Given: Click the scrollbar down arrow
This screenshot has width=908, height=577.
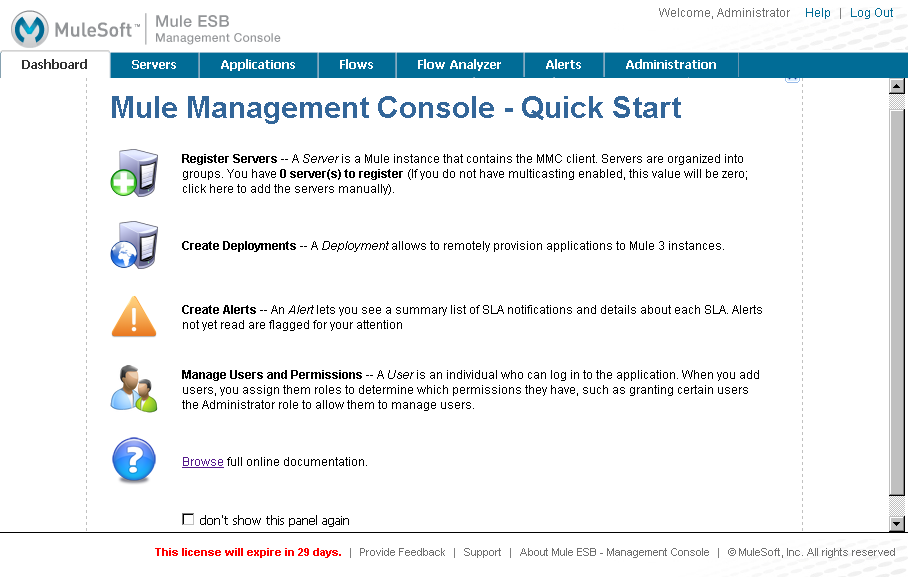Looking at the screenshot, I should [897, 523].
